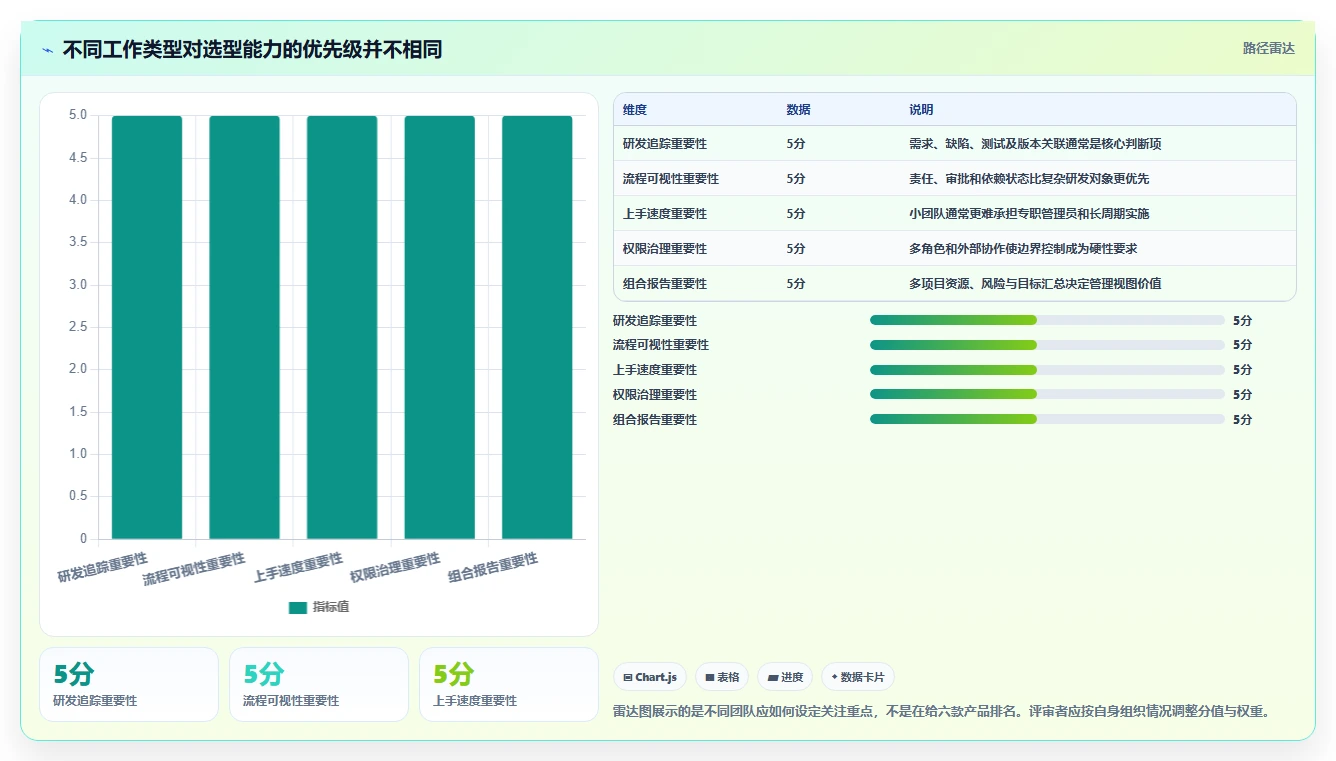Click the 权限治理重要性 progress bar
Viewport: 1336px width, 761px height.
[1047, 395]
